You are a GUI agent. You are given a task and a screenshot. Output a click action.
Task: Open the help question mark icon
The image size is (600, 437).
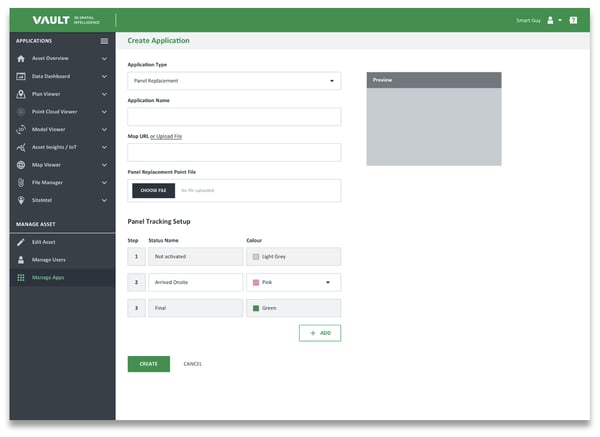573,20
